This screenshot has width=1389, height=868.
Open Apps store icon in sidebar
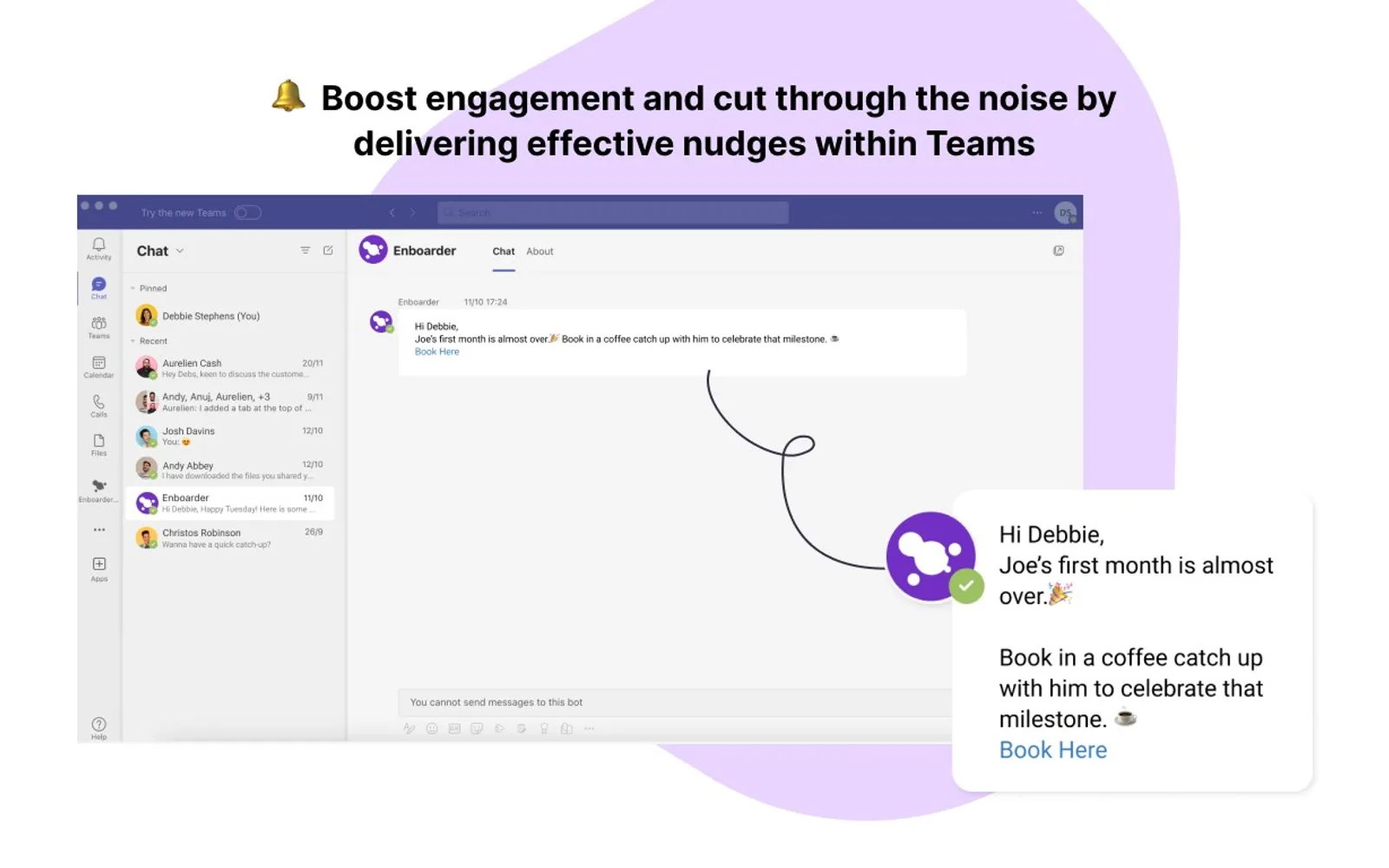click(x=99, y=569)
